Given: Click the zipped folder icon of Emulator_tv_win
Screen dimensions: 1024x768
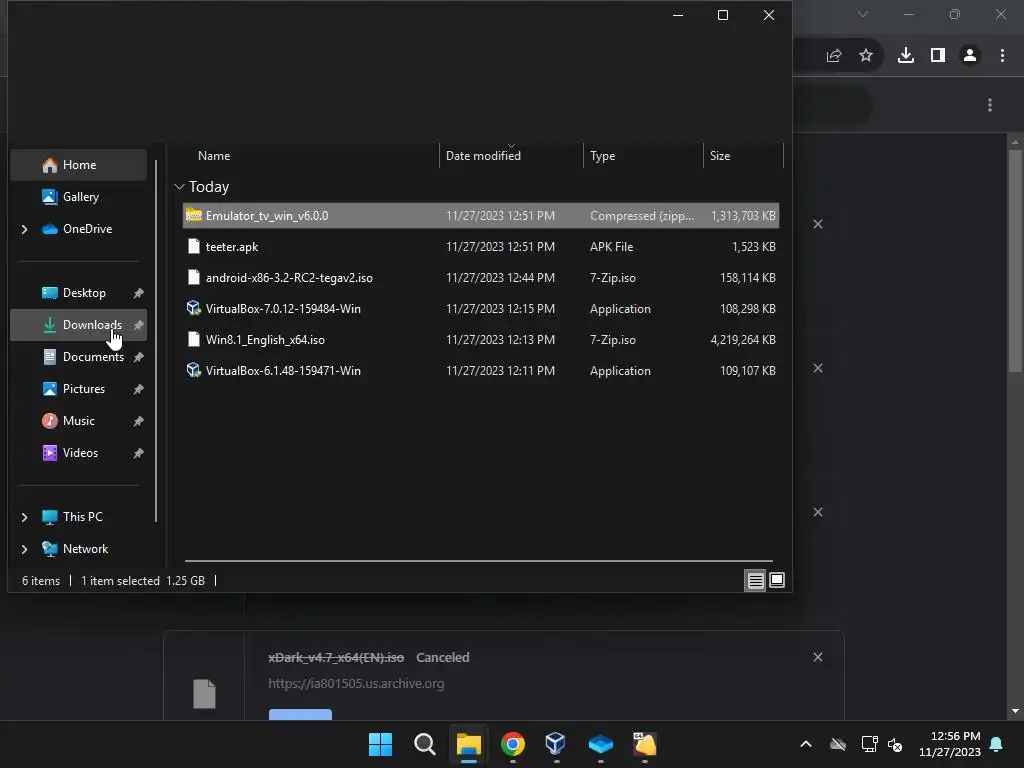Looking at the screenshot, I should pos(193,215).
